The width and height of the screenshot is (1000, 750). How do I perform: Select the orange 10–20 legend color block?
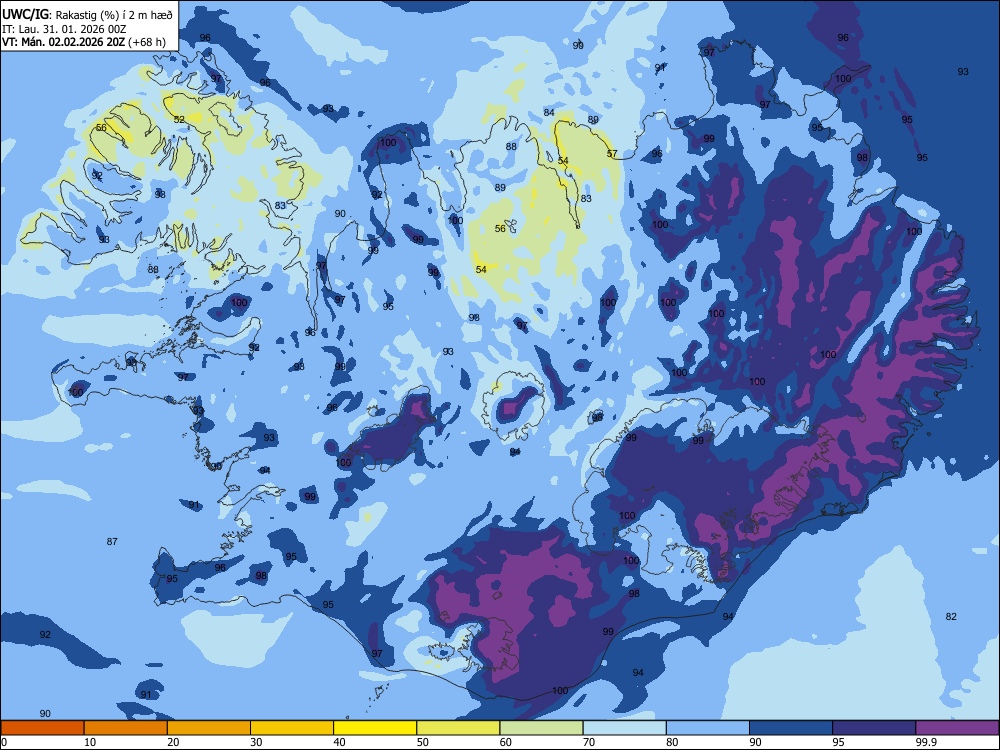pos(126,728)
